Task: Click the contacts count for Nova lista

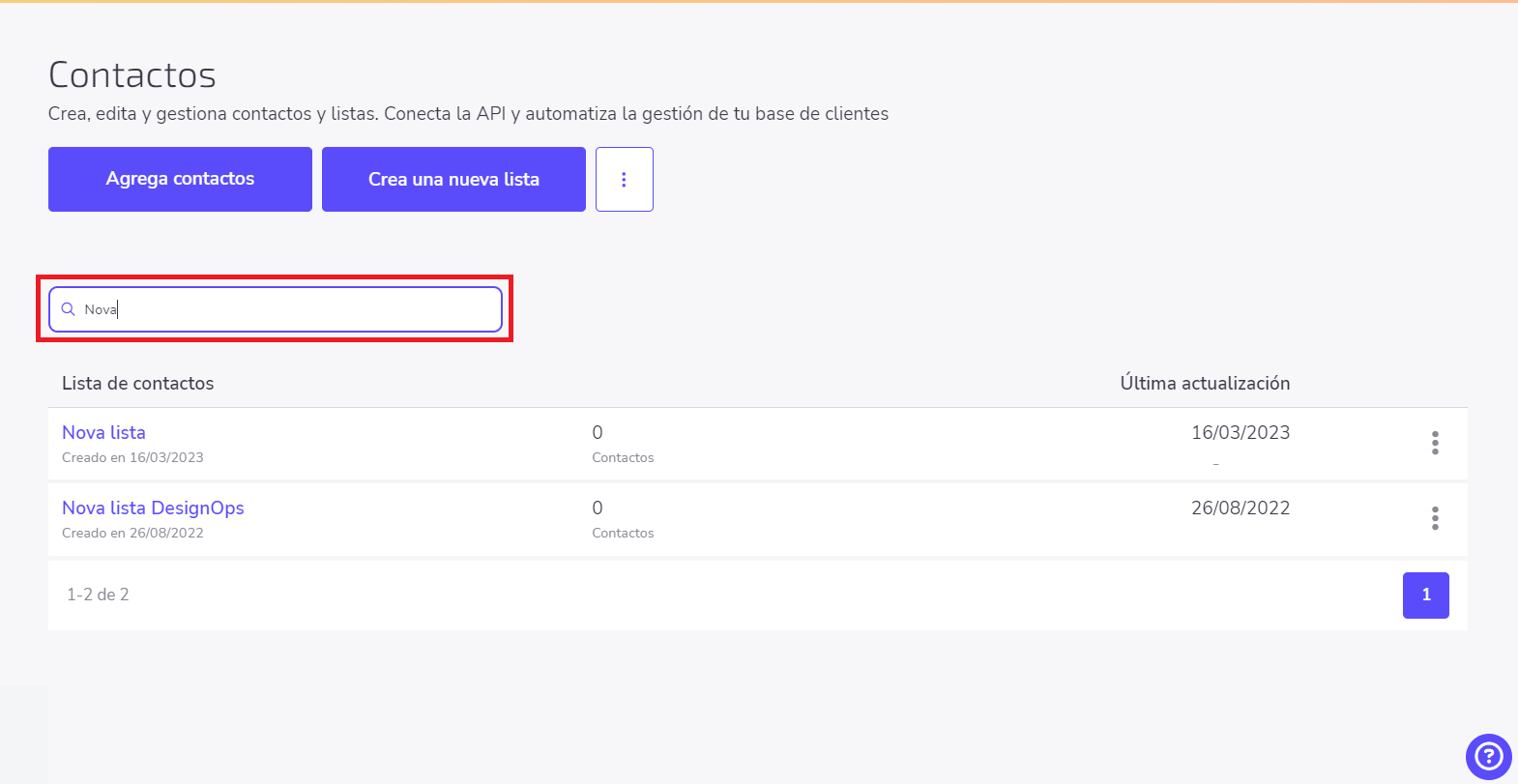Action: coord(598,432)
